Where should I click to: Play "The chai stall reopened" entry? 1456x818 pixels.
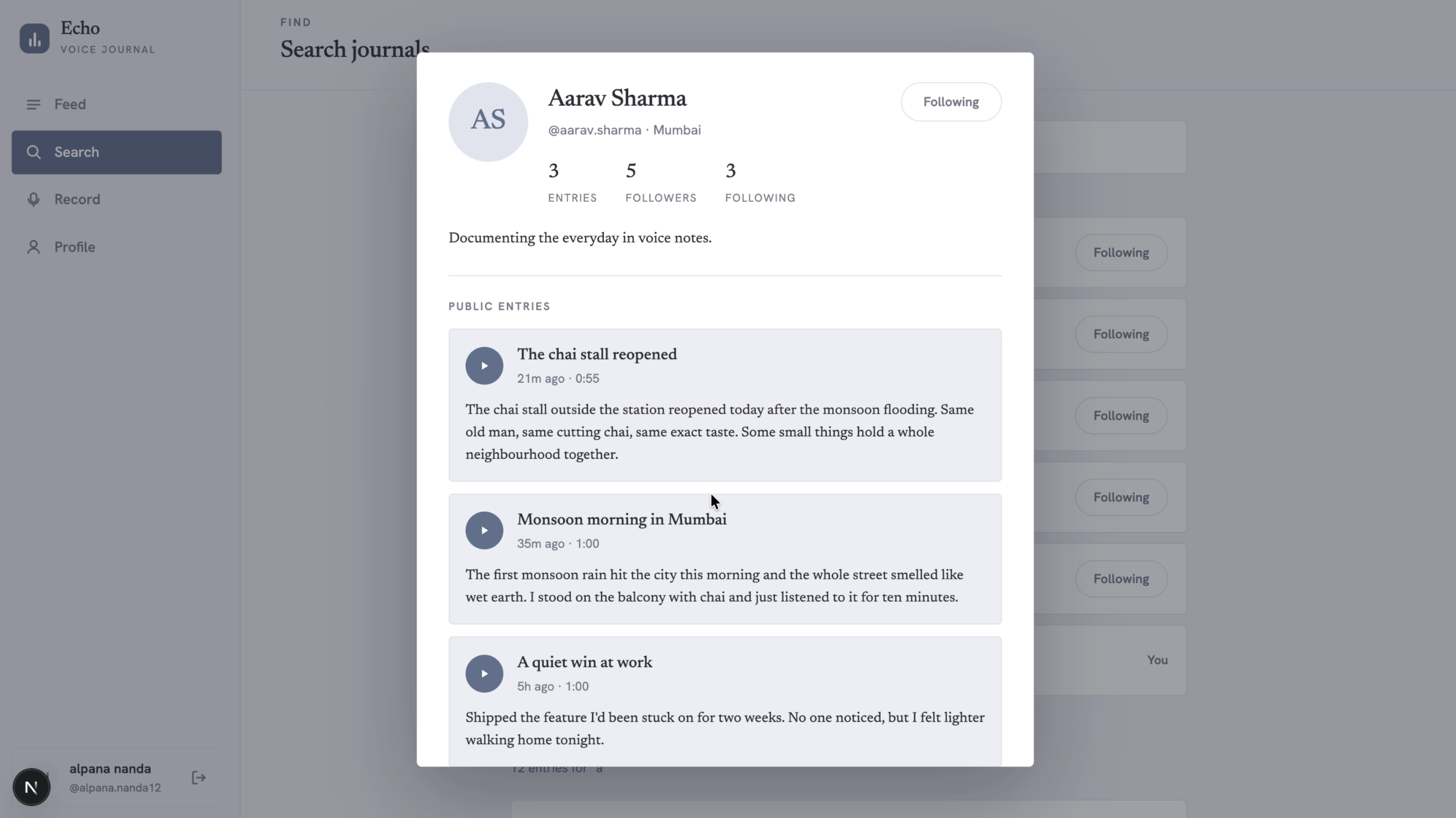click(x=484, y=365)
